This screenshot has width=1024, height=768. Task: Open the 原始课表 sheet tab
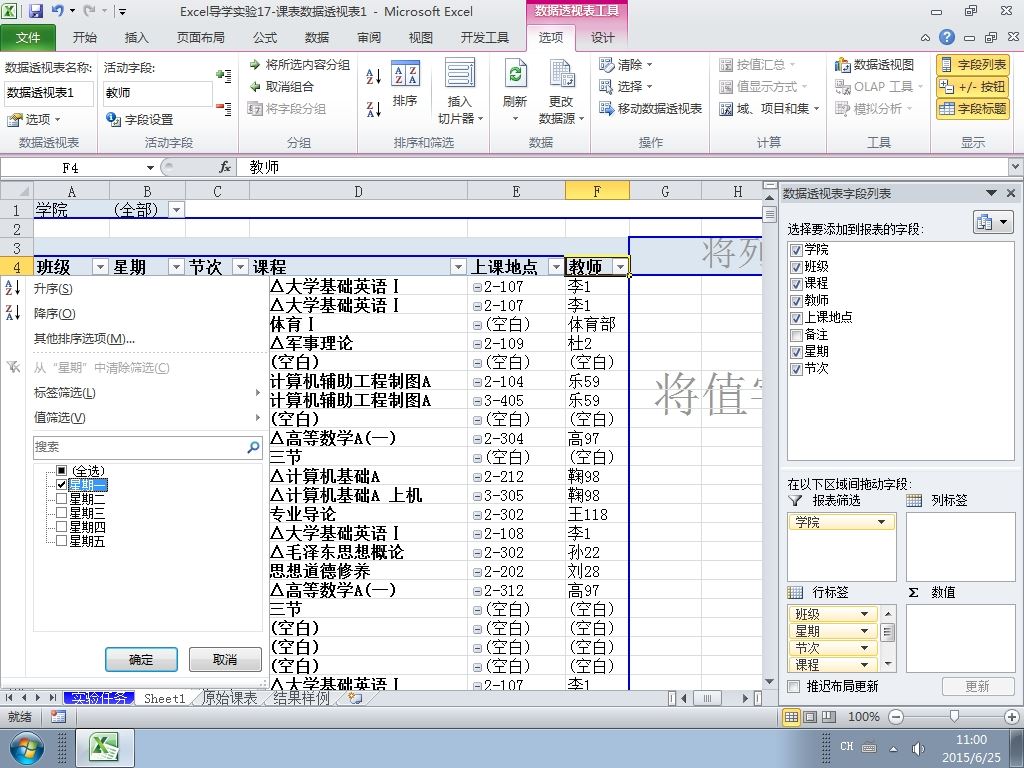[x=229, y=698]
